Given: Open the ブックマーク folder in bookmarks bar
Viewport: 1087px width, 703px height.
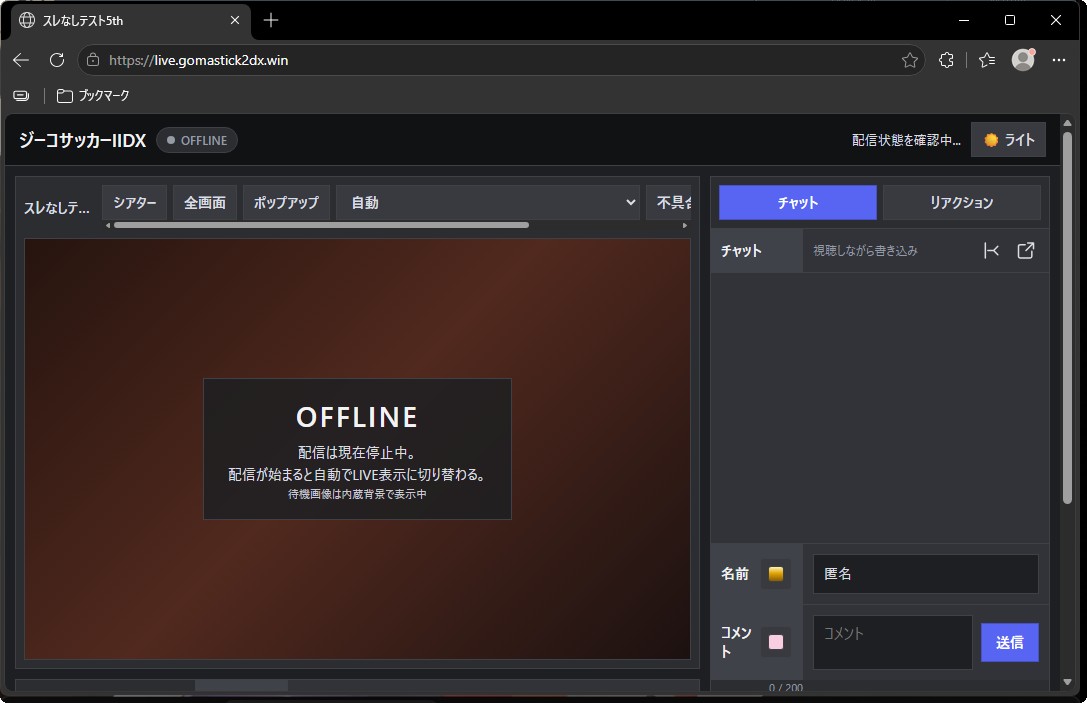Looking at the screenshot, I should tap(93, 96).
